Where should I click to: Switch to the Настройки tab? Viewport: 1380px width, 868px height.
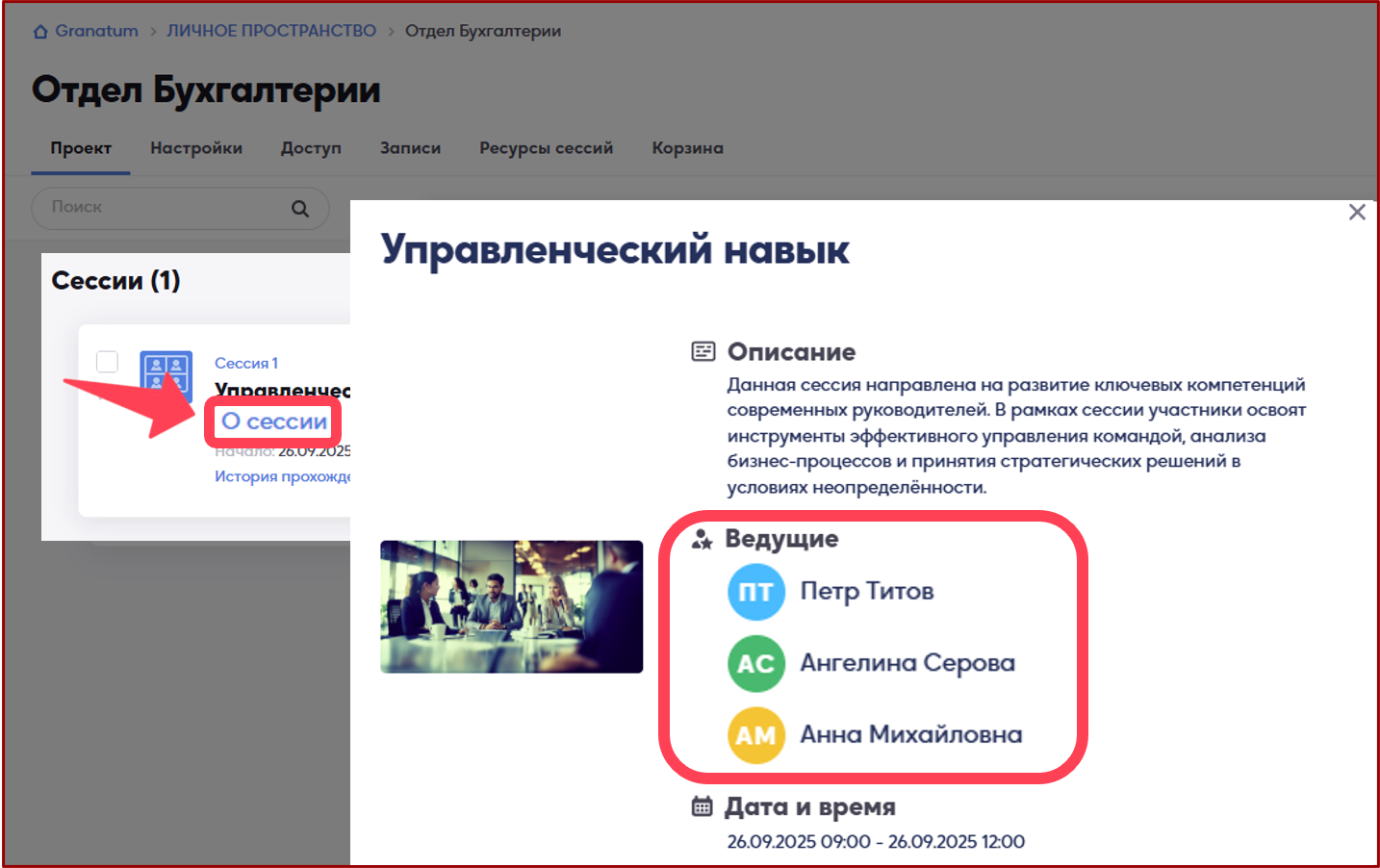tap(196, 148)
